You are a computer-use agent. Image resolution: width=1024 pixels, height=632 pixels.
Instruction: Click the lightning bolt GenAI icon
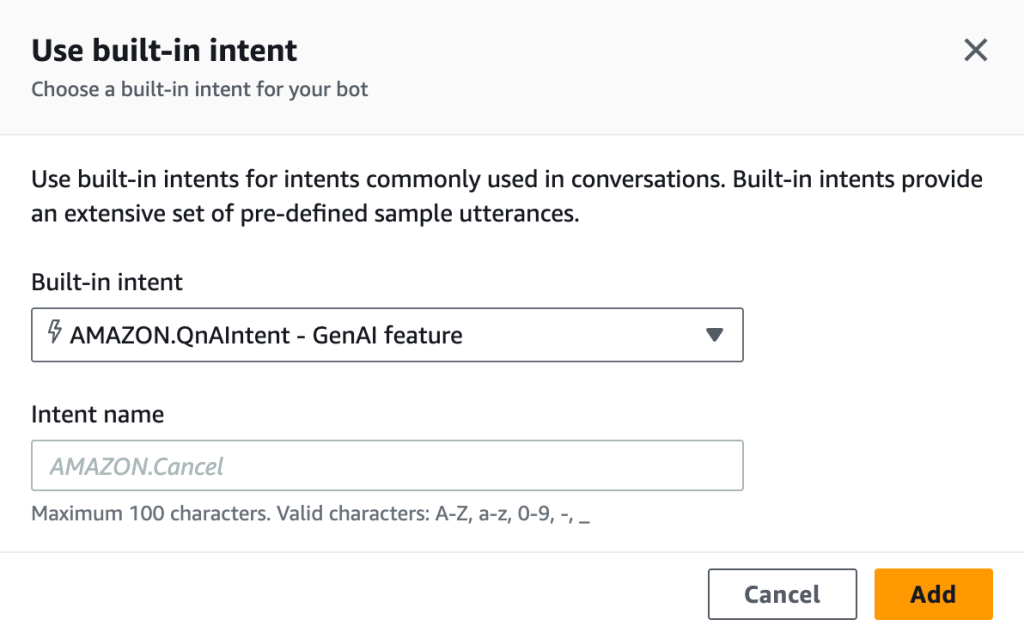click(x=54, y=333)
